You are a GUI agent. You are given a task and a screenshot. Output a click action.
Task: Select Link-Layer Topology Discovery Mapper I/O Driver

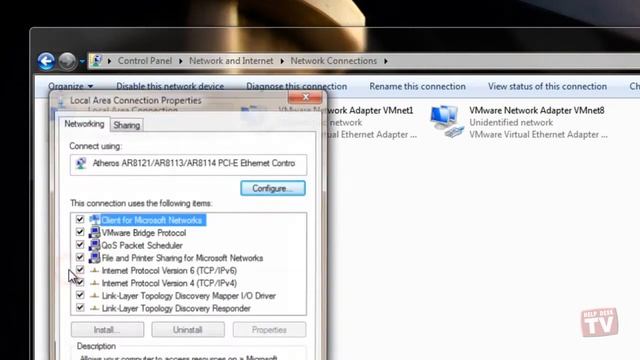point(189,296)
